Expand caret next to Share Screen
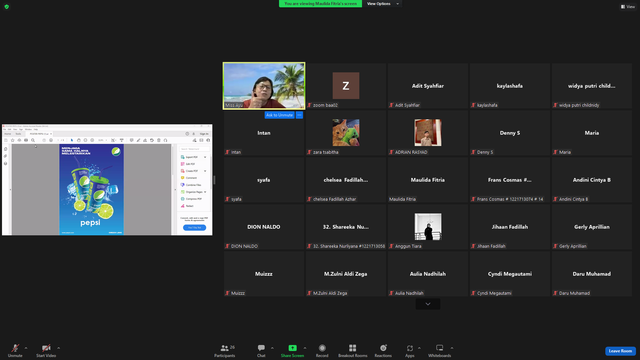640x360 pixels. pos(305,348)
